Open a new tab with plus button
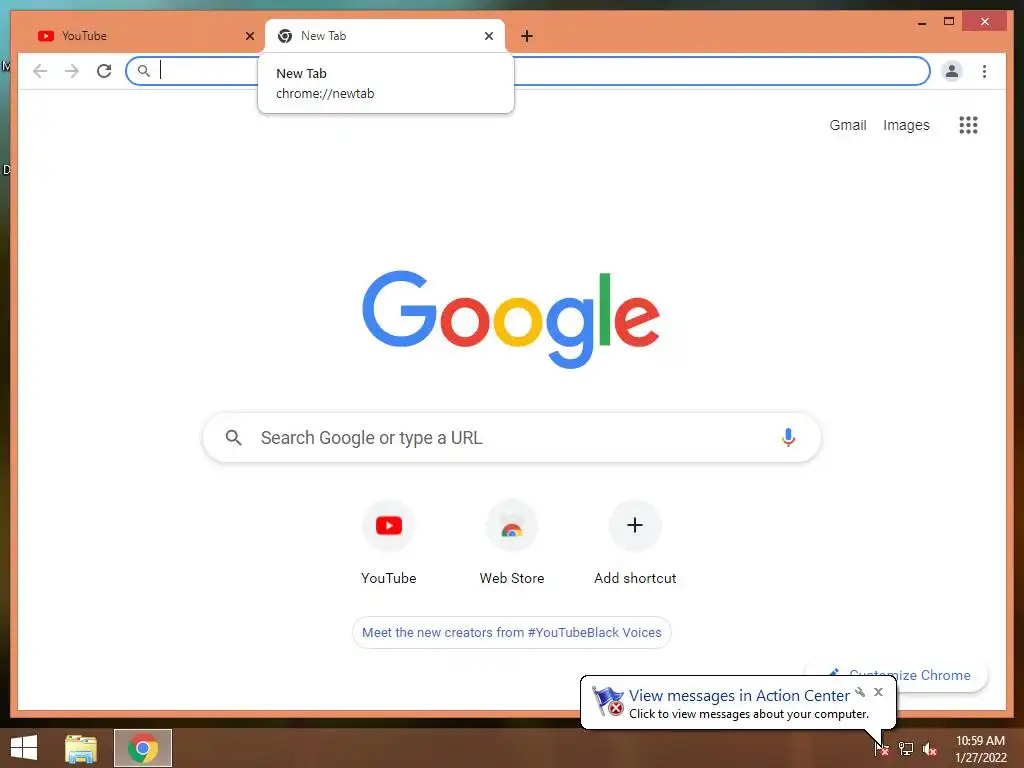Viewport: 1024px width, 768px height. coord(527,36)
